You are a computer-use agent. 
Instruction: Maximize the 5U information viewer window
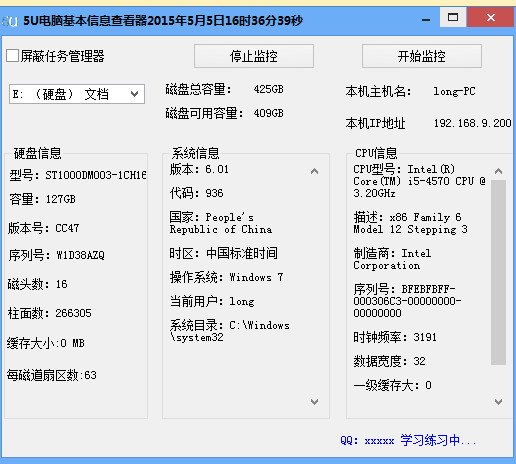click(453, 17)
